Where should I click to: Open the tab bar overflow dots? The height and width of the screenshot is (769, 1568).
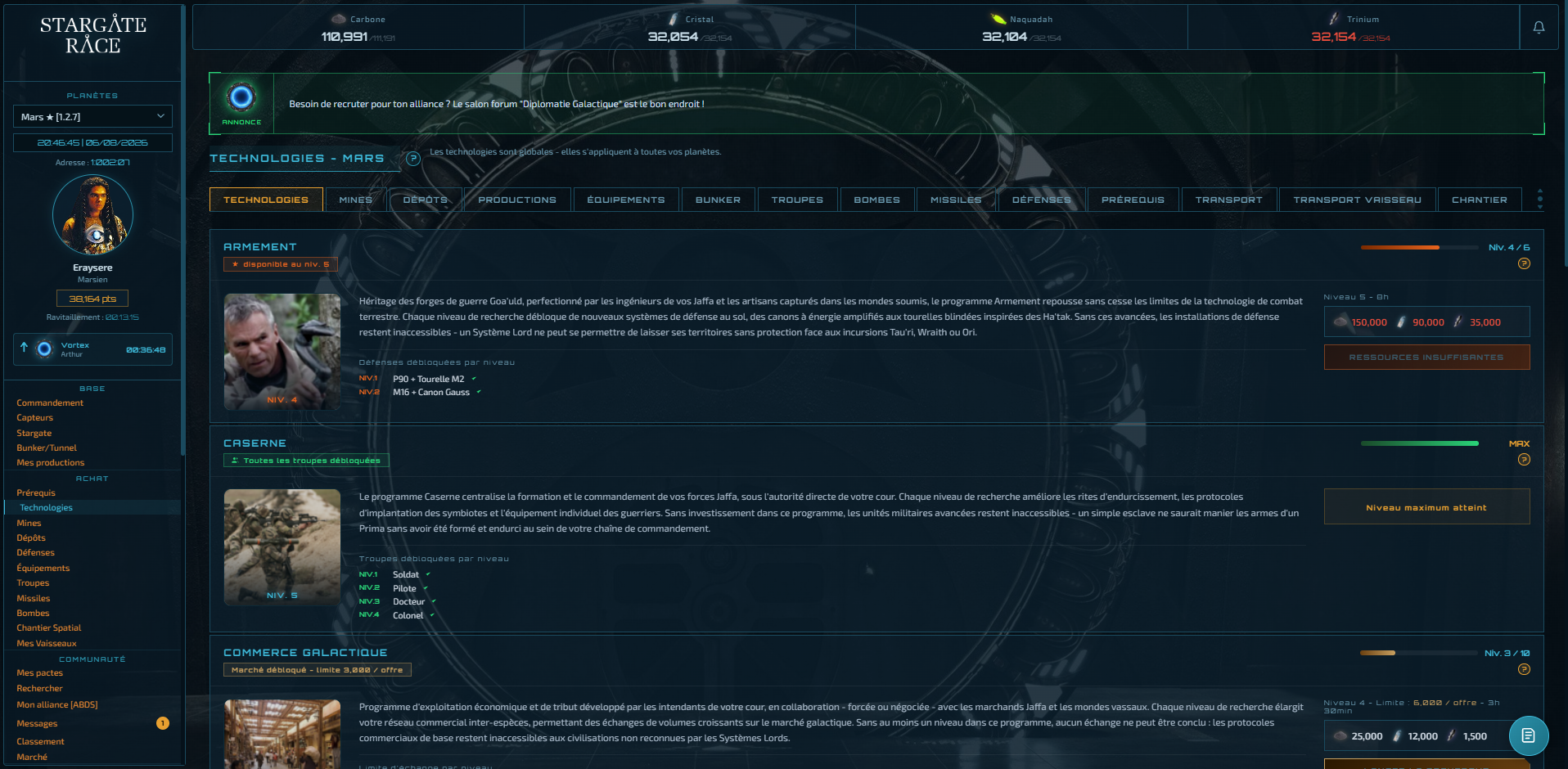(1539, 200)
